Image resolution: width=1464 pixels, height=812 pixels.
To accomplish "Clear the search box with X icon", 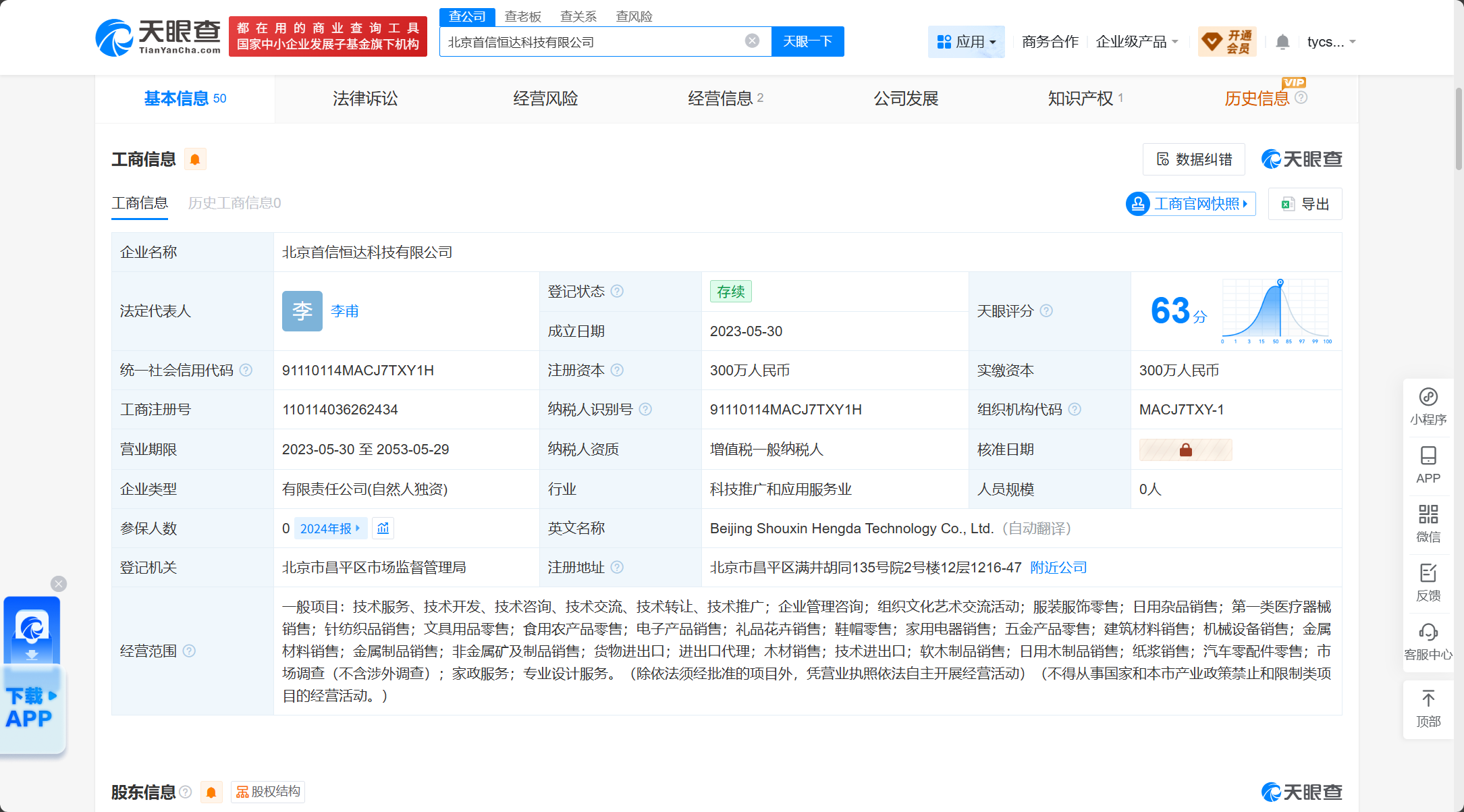I will pyautogui.click(x=752, y=41).
